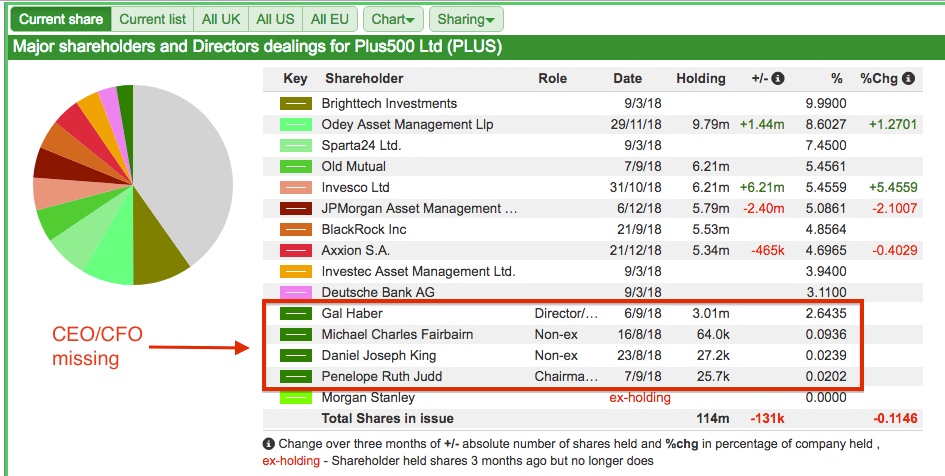Click Deutsche Bank AG pink key swatch
Screen dimensions: 945x476
pos(295,293)
